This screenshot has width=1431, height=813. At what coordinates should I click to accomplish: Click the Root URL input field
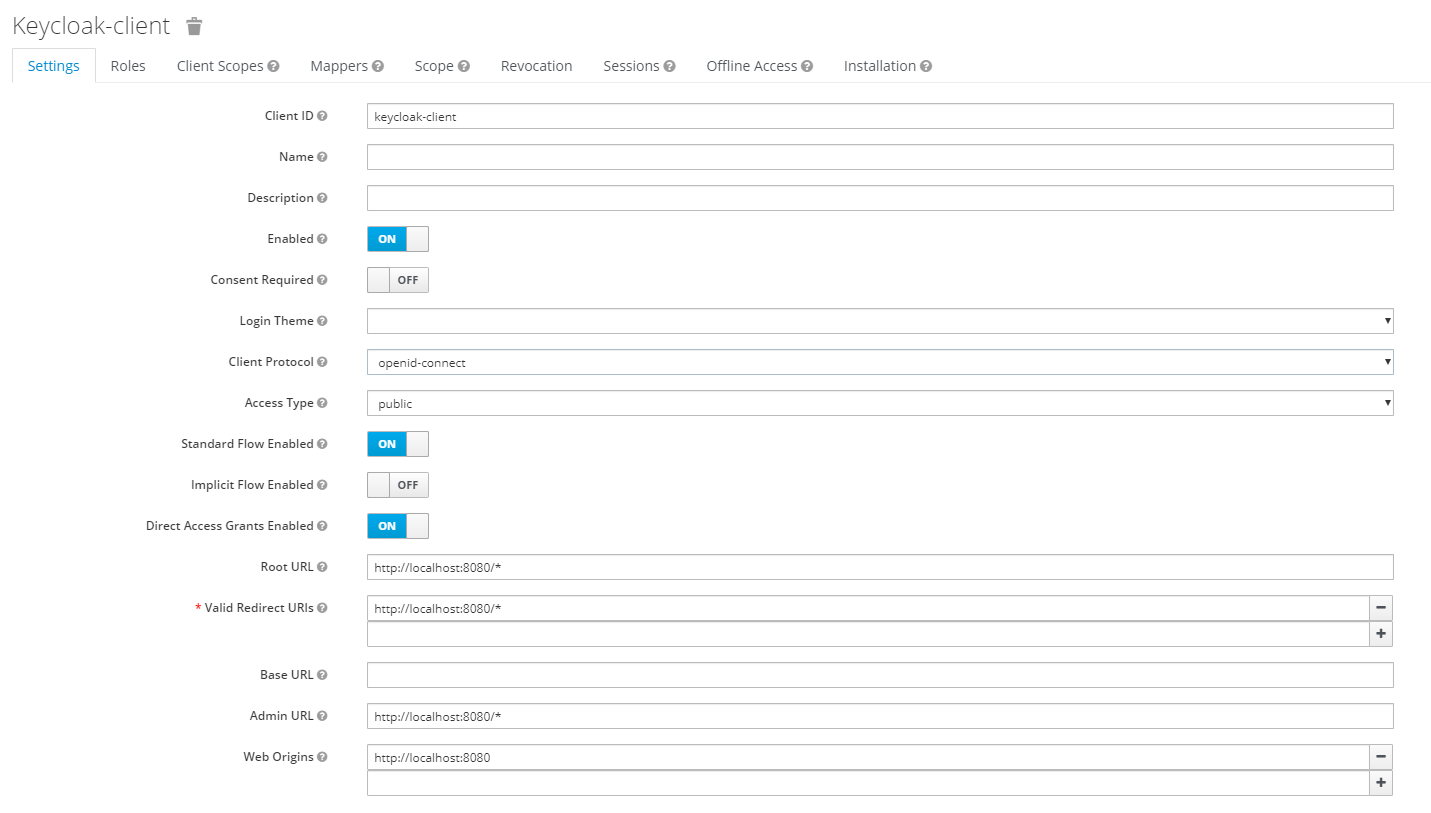[x=880, y=567]
